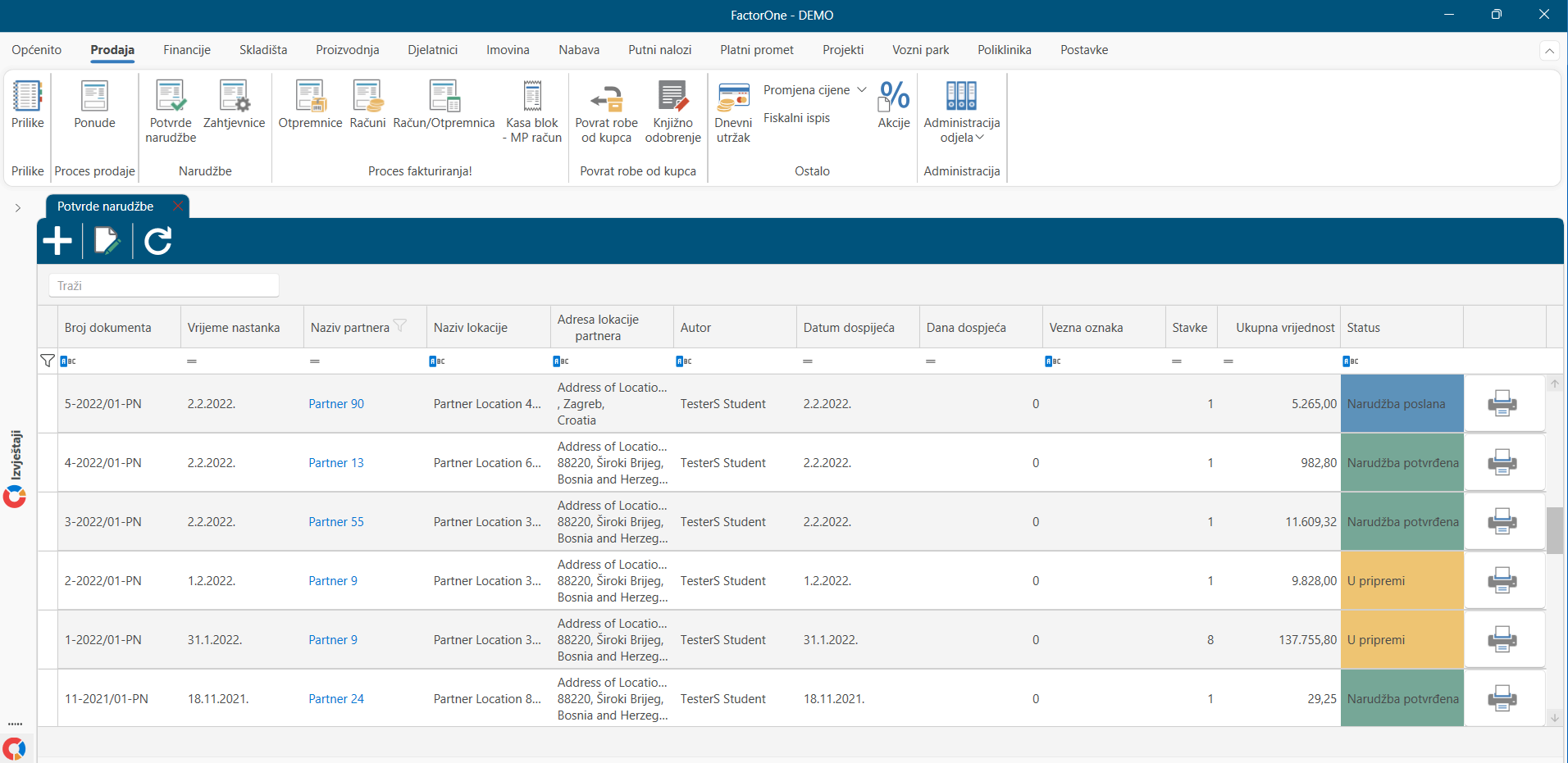Click the edit document toolbar icon
Screen dimensions: 1568x763
pyautogui.click(x=107, y=241)
